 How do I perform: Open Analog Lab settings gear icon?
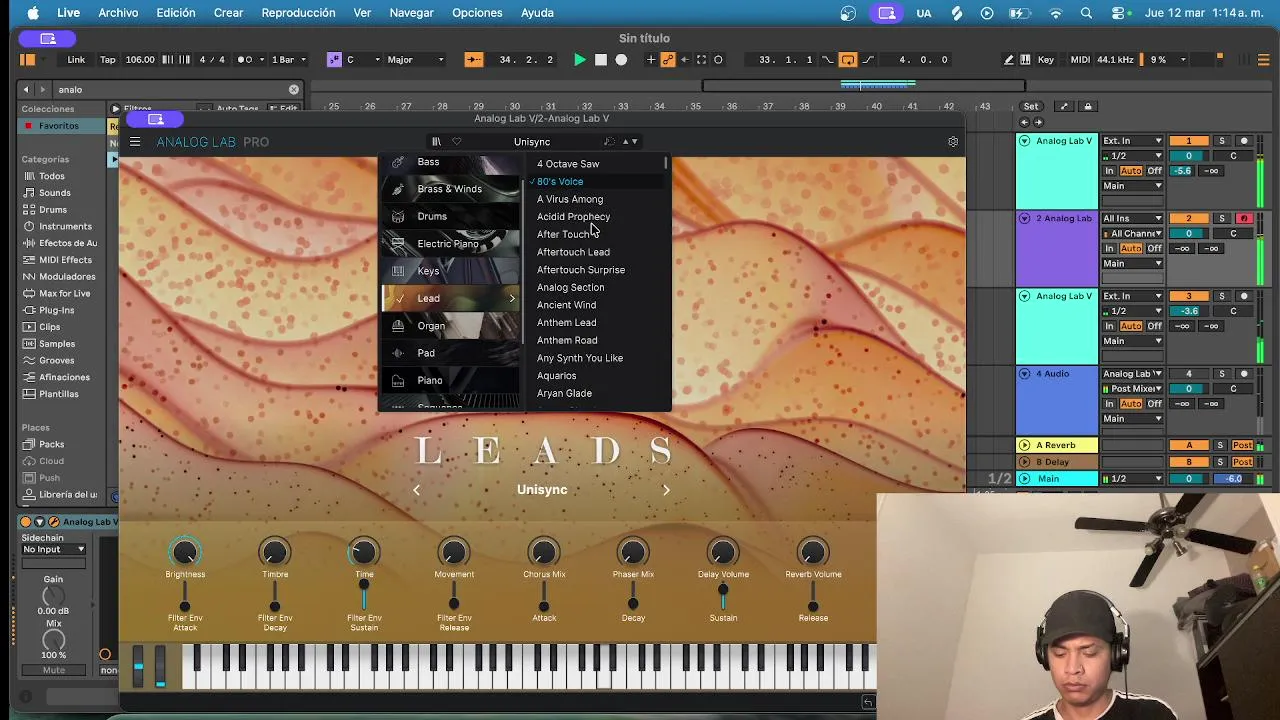coord(953,142)
